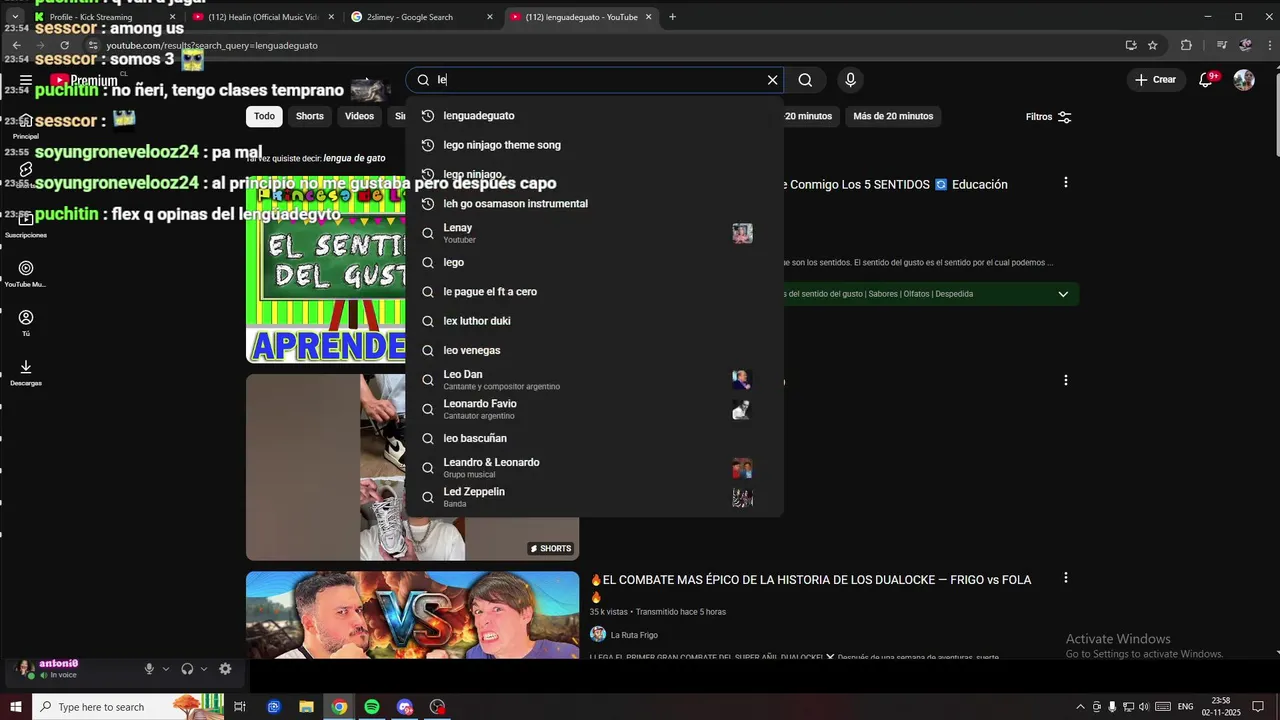Choose suggestion 'leo venegas'
Screen dimensions: 1280x720
tap(594, 350)
